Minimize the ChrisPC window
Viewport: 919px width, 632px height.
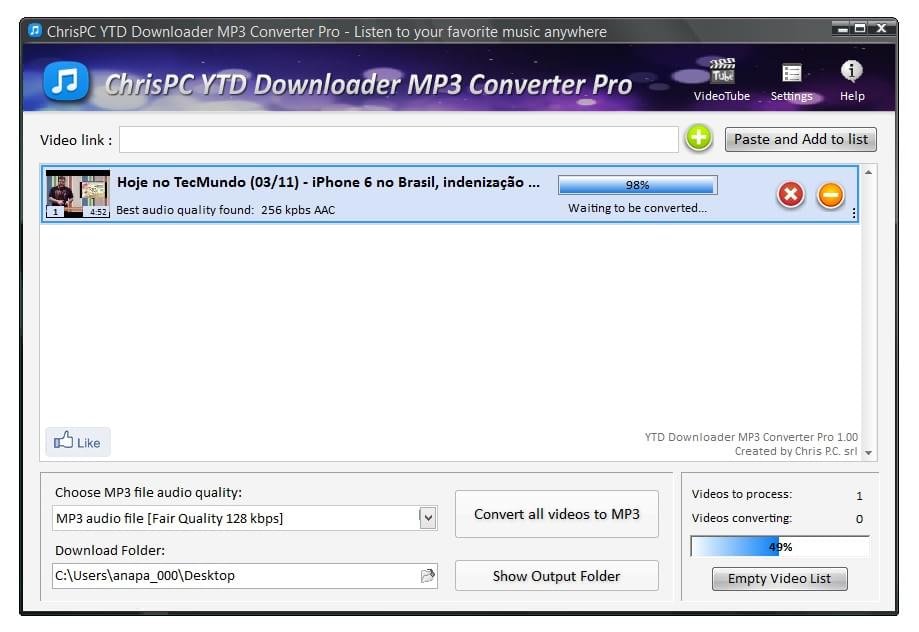pyautogui.click(x=843, y=28)
